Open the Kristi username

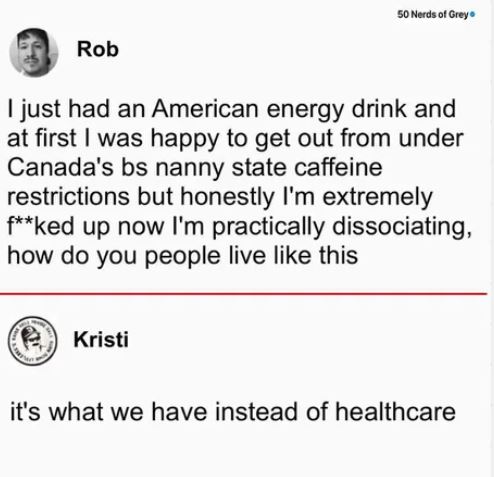[x=101, y=339]
